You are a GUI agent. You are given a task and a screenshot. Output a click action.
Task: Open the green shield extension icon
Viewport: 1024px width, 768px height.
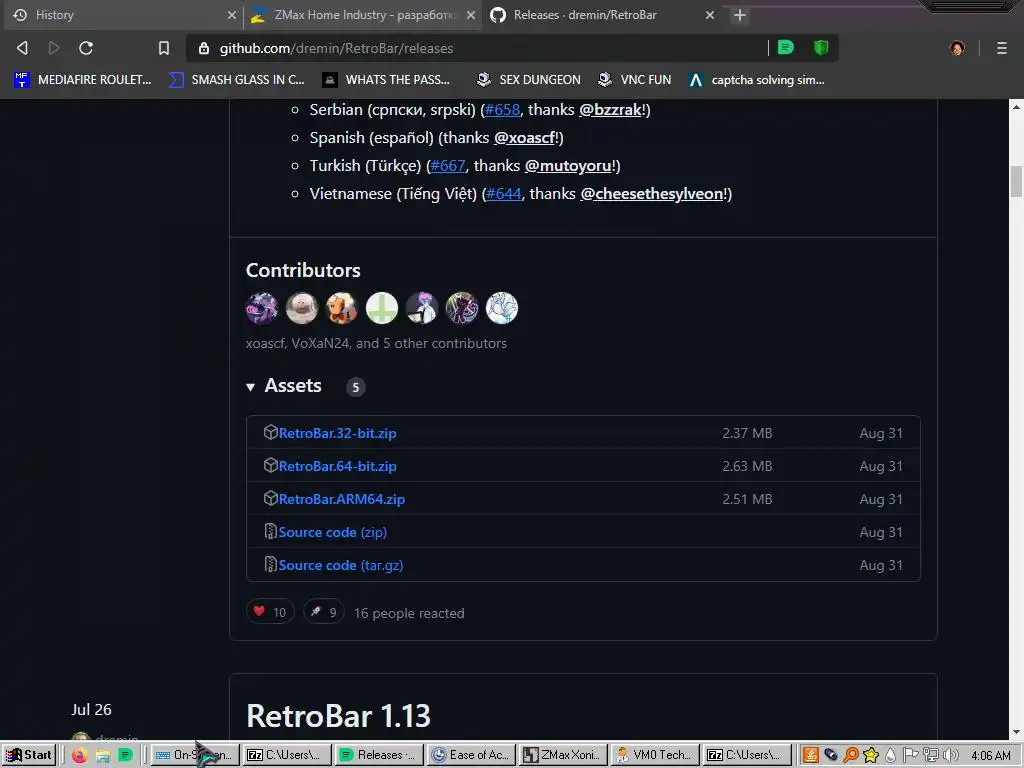click(821, 48)
